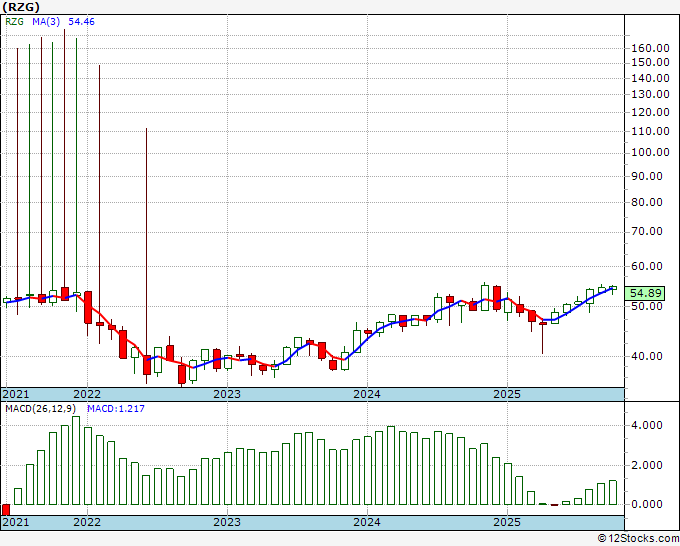Click the last MACD histogram bar
The image size is (680, 546).
[x=613, y=493]
